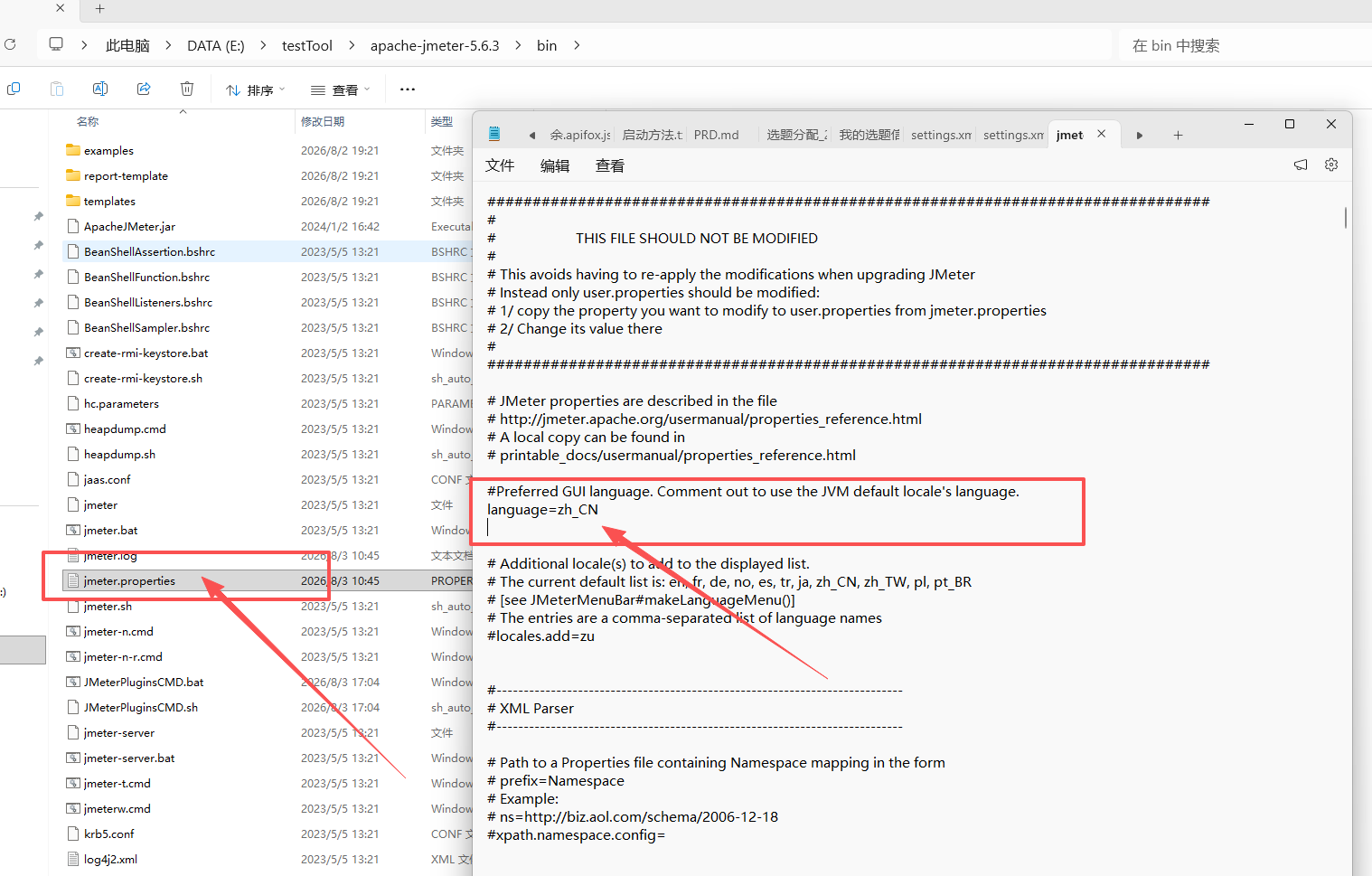Viewport: 1372px width, 876px height.
Task: Click the Notepad app icon
Action: pyautogui.click(x=494, y=134)
